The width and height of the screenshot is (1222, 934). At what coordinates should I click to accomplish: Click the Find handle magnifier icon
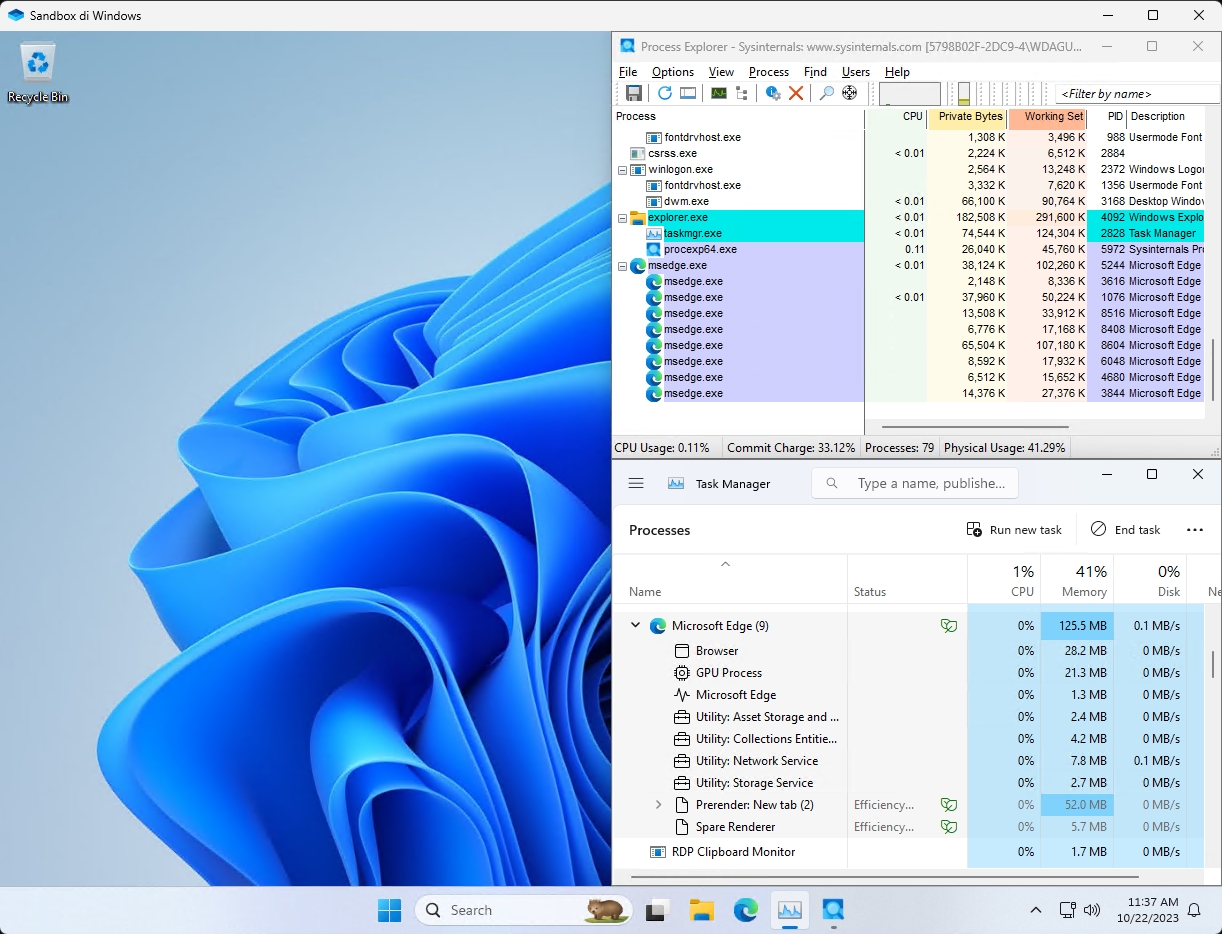[827, 93]
